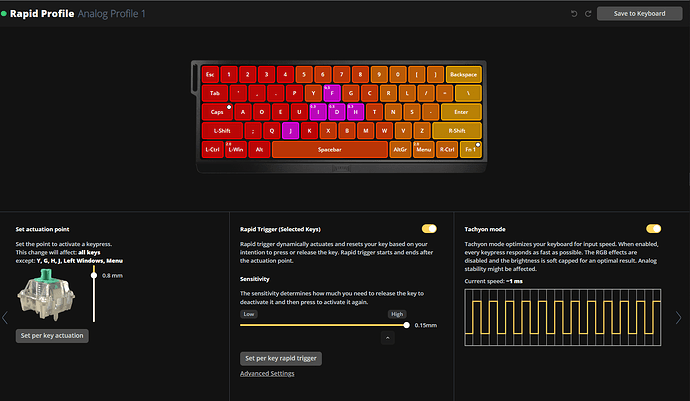Viewport: 690px width, 401px height.
Task: Go to previous settings panel arrow
Action: pos(4,318)
